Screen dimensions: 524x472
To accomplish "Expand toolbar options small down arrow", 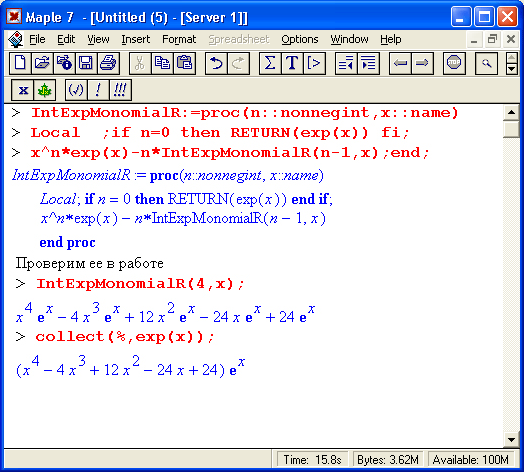I will (511, 69).
